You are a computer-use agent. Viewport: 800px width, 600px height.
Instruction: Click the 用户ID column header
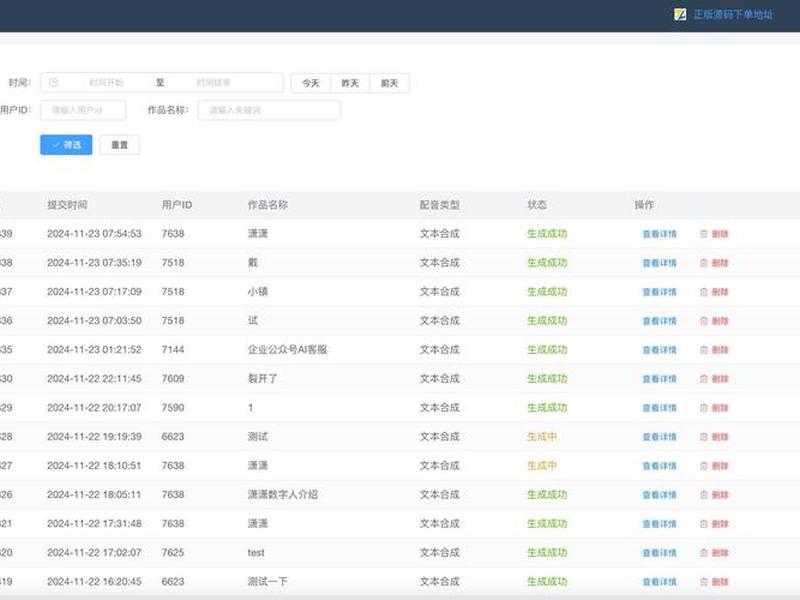(x=177, y=205)
